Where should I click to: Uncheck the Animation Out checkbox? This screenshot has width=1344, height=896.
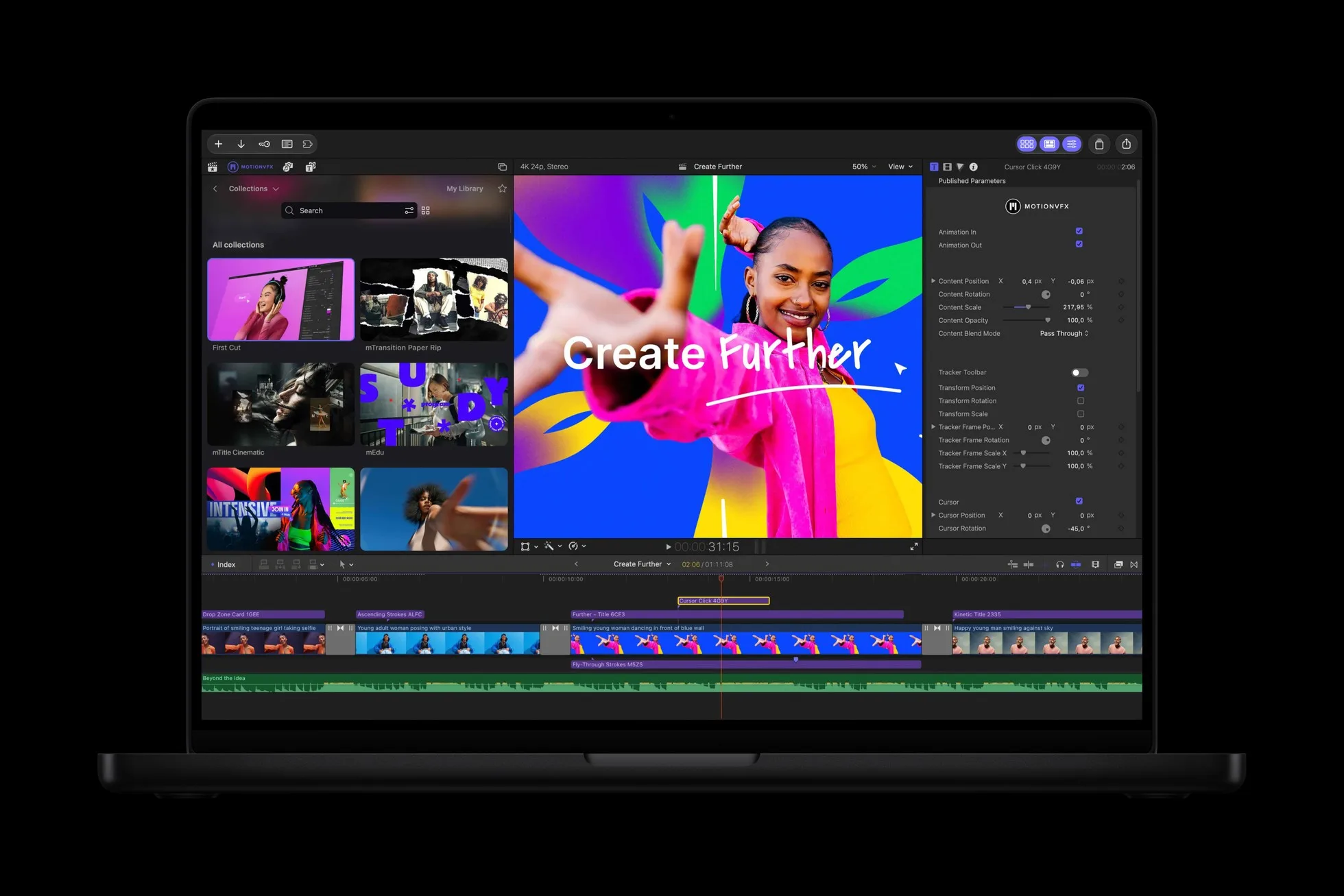pyautogui.click(x=1079, y=244)
